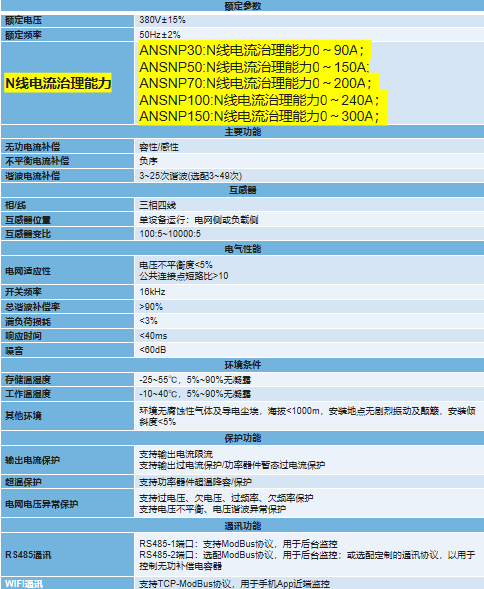The width and height of the screenshot is (484, 589).
Task: Select the '响应时间' label
Action: pyautogui.click(x=23, y=336)
